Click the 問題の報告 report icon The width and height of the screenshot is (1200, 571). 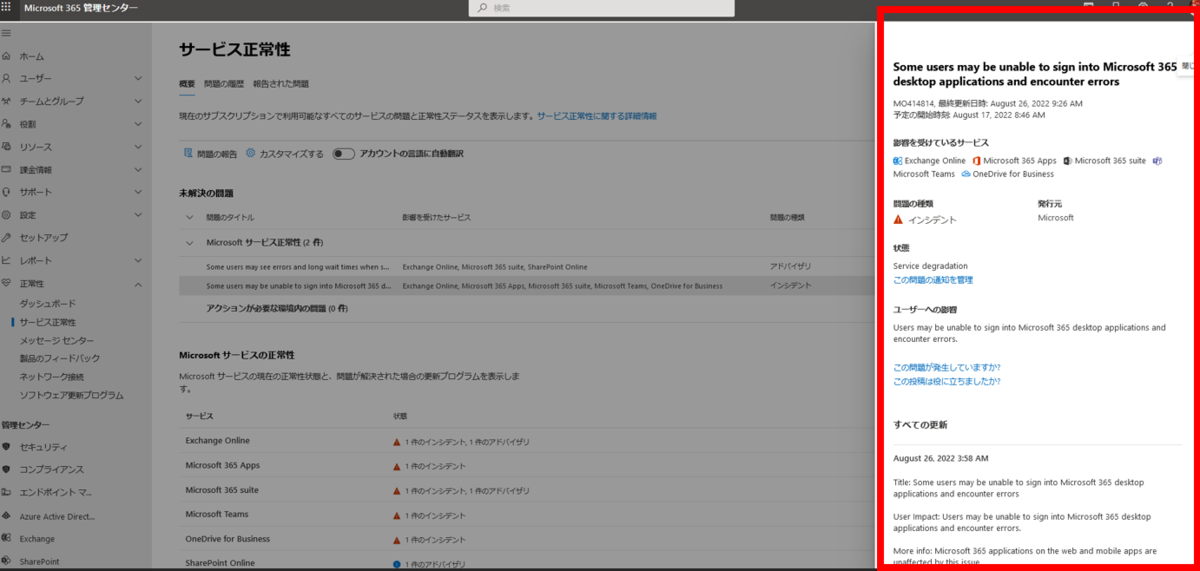187,154
